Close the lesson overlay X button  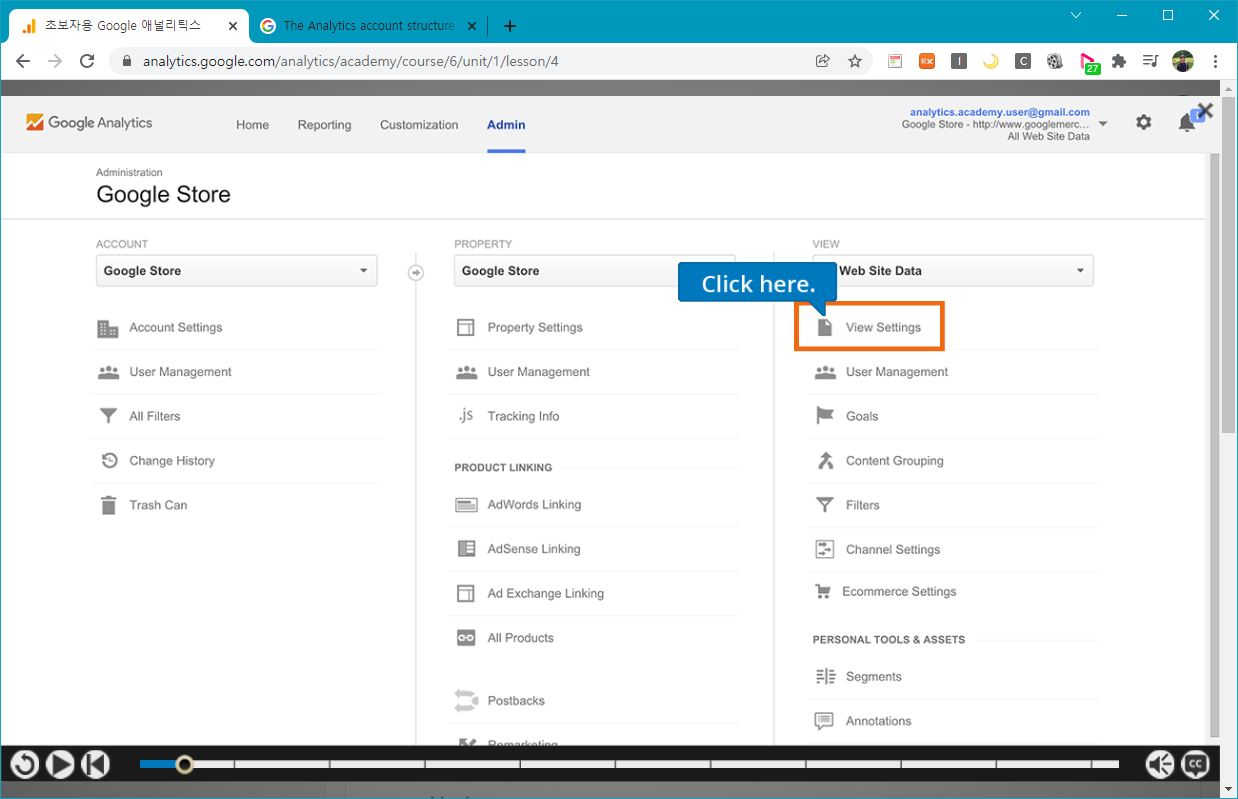point(1205,111)
